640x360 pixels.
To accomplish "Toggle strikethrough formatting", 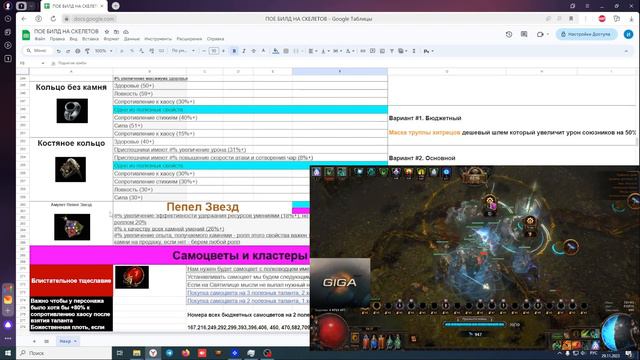I will [253, 51].
